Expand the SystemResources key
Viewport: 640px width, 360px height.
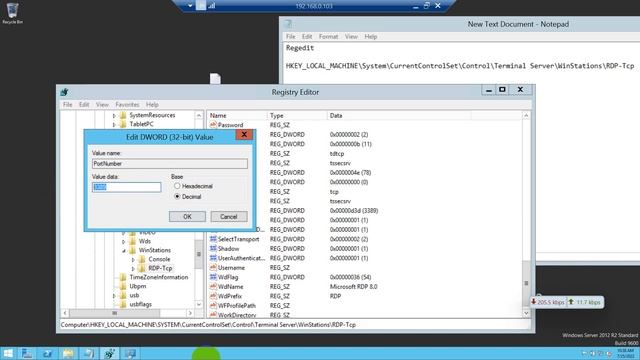[x=114, y=116]
